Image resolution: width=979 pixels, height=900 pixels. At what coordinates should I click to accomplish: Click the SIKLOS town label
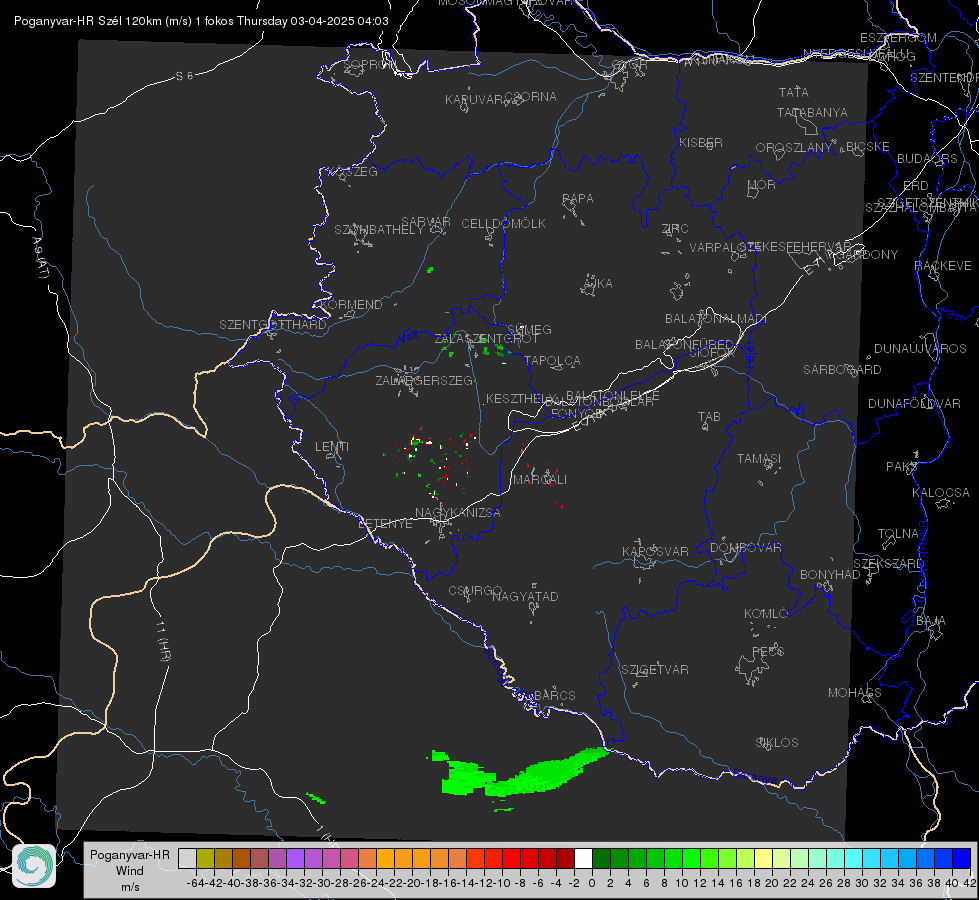[x=777, y=742]
